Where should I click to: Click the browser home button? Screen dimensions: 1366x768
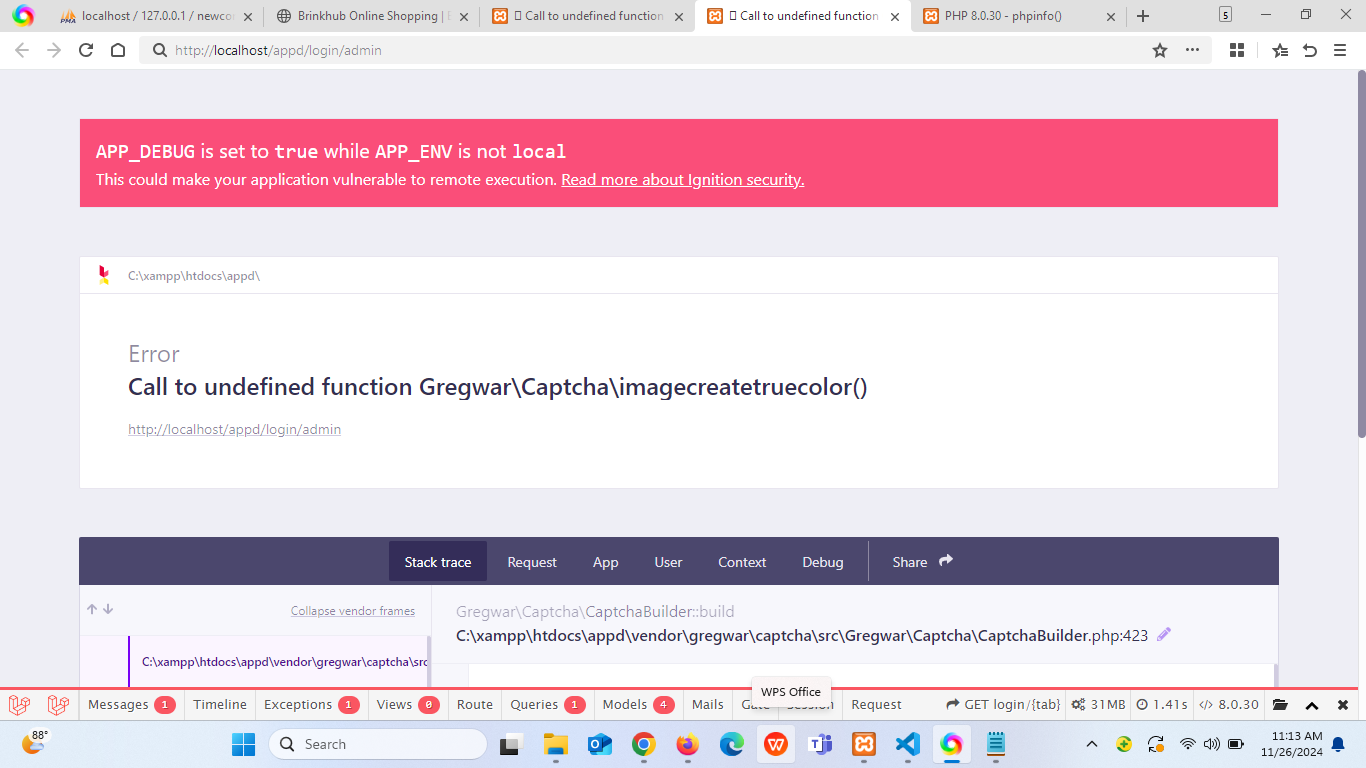click(118, 50)
